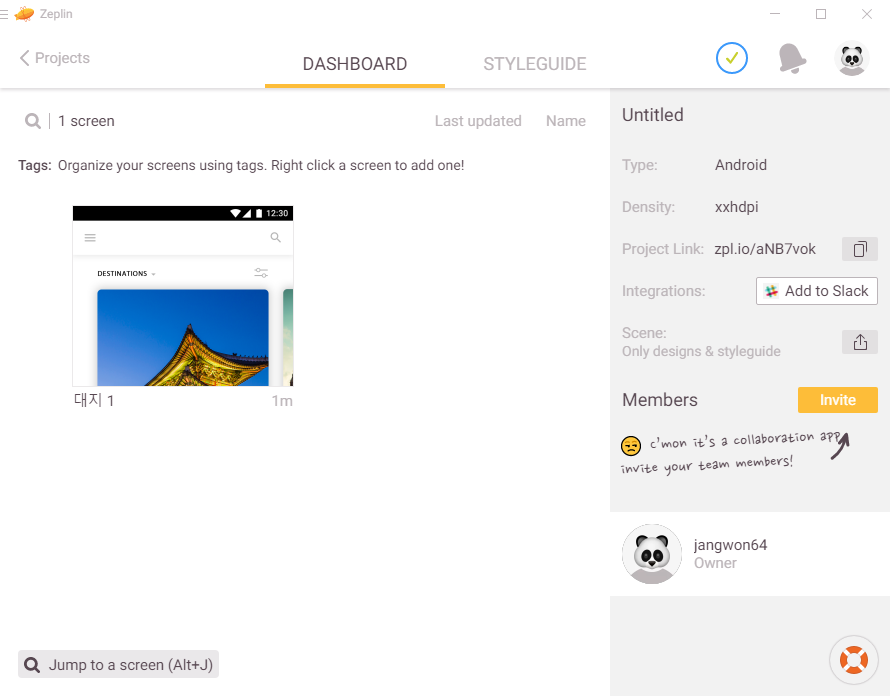The width and height of the screenshot is (890, 696).
Task: Click the Android type value
Action: 741,165
